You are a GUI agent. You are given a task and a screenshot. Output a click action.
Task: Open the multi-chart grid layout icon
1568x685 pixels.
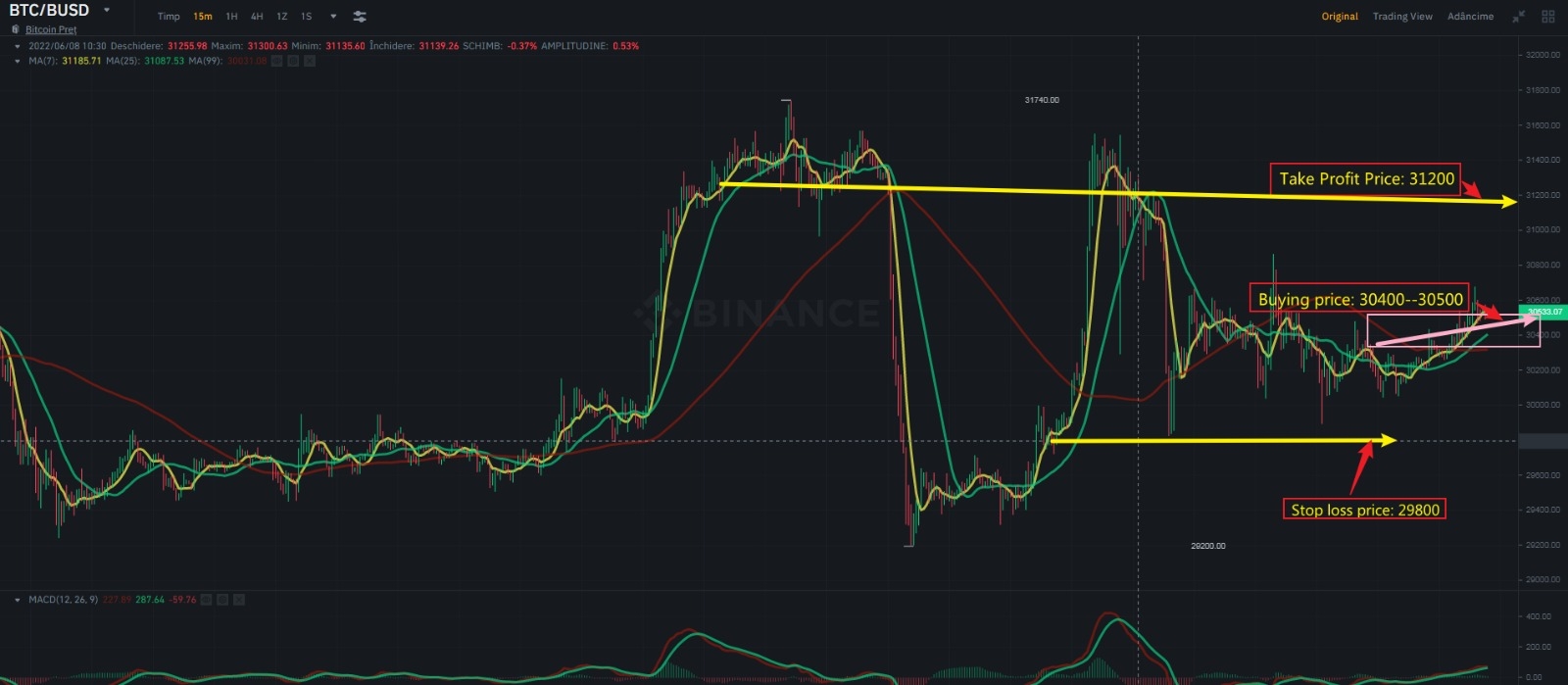[1548, 17]
